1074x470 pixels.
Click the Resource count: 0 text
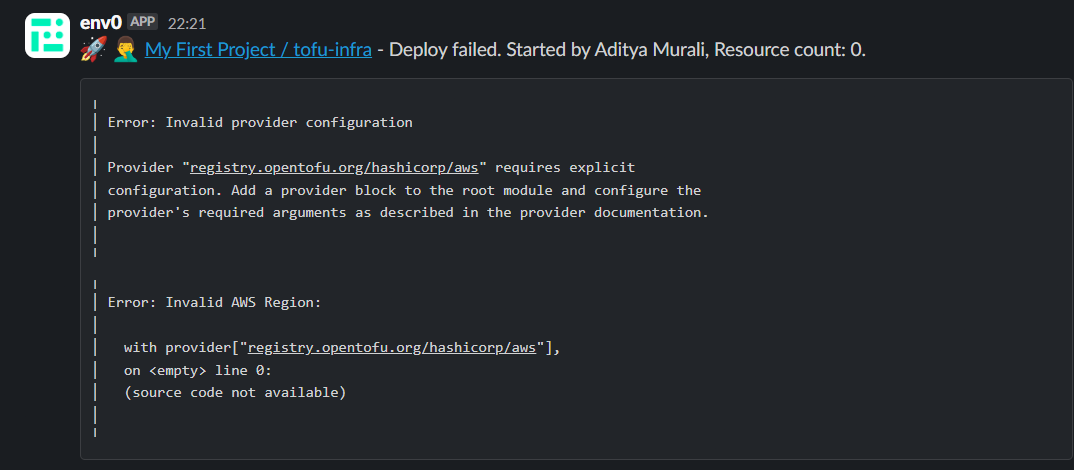[x=790, y=50]
